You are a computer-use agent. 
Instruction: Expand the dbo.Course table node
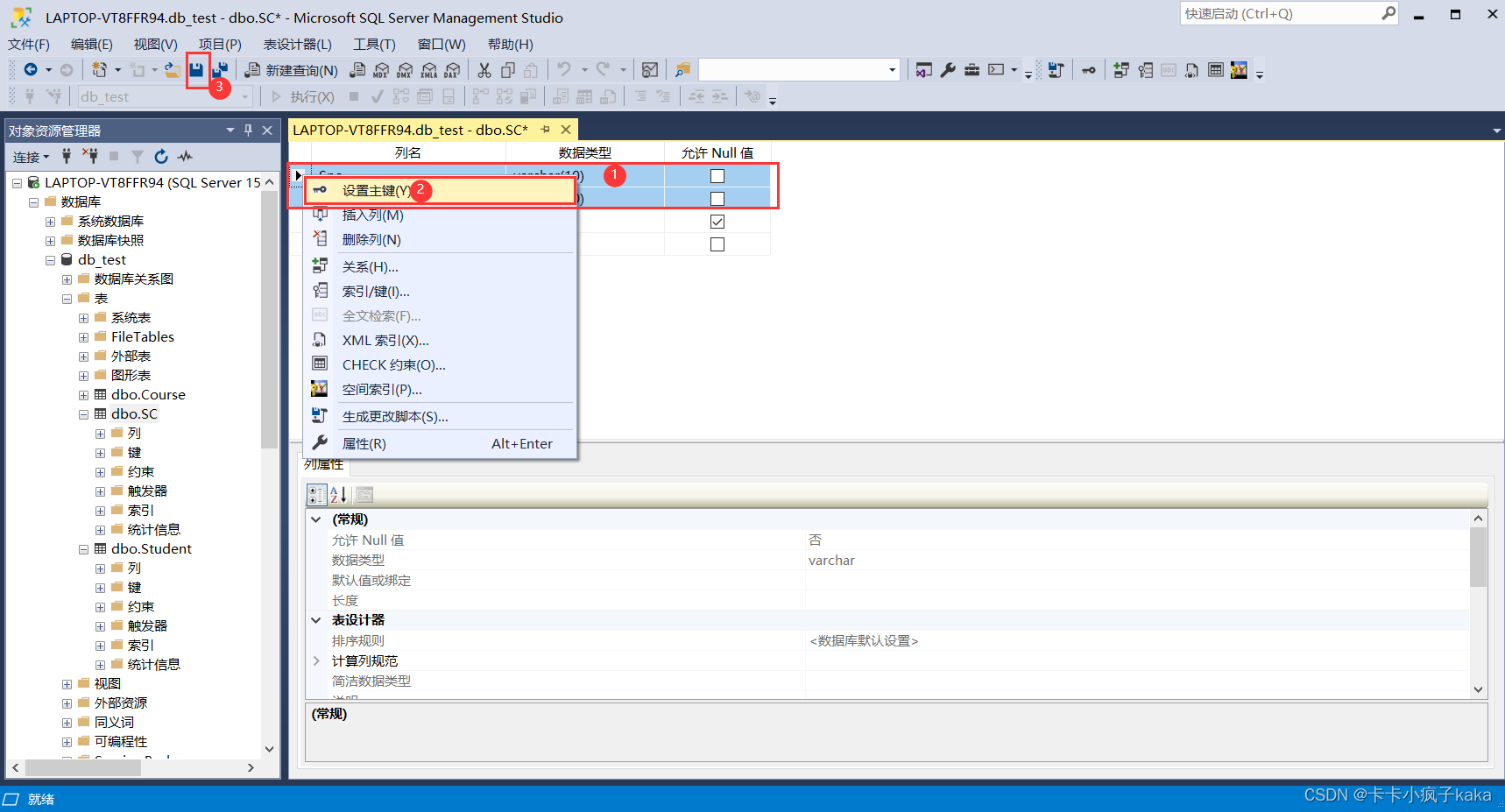point(84,395)
